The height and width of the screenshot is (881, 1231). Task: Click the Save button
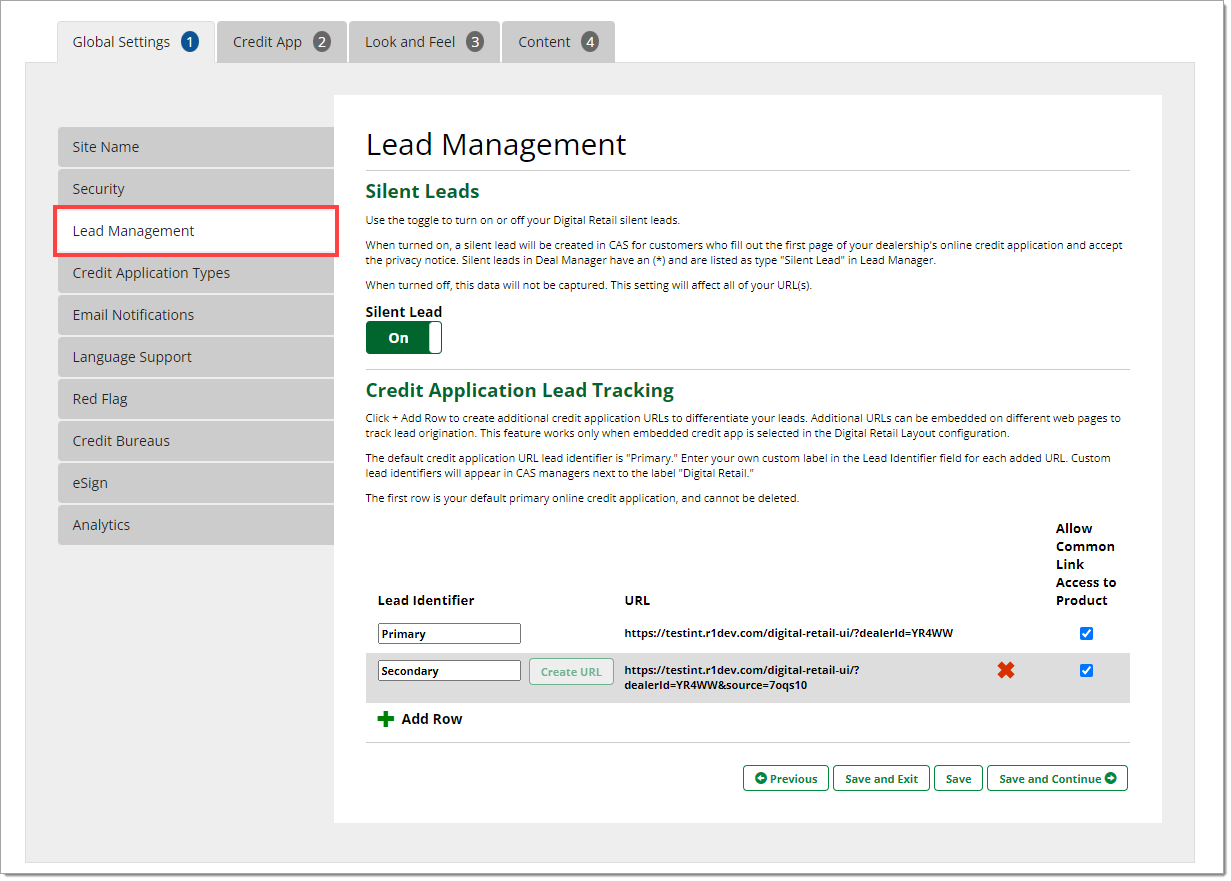[958, 779]
